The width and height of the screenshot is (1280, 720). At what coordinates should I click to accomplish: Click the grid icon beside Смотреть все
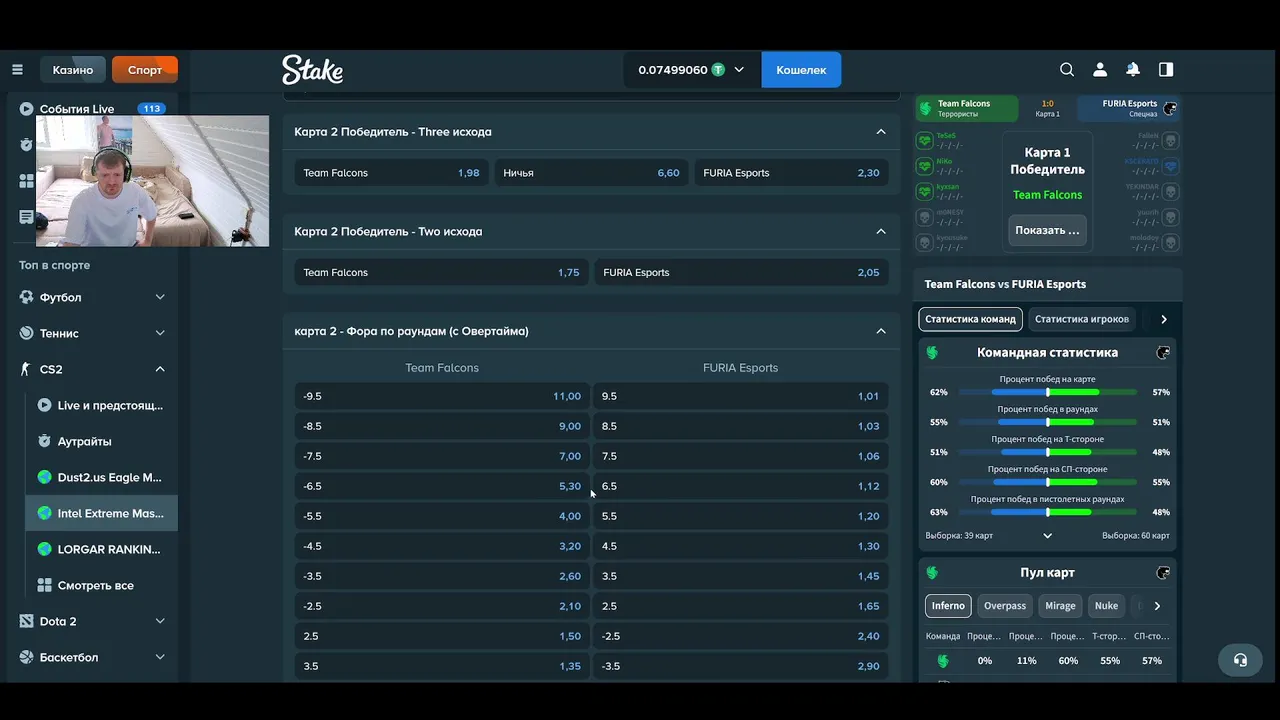pos(44,585)
